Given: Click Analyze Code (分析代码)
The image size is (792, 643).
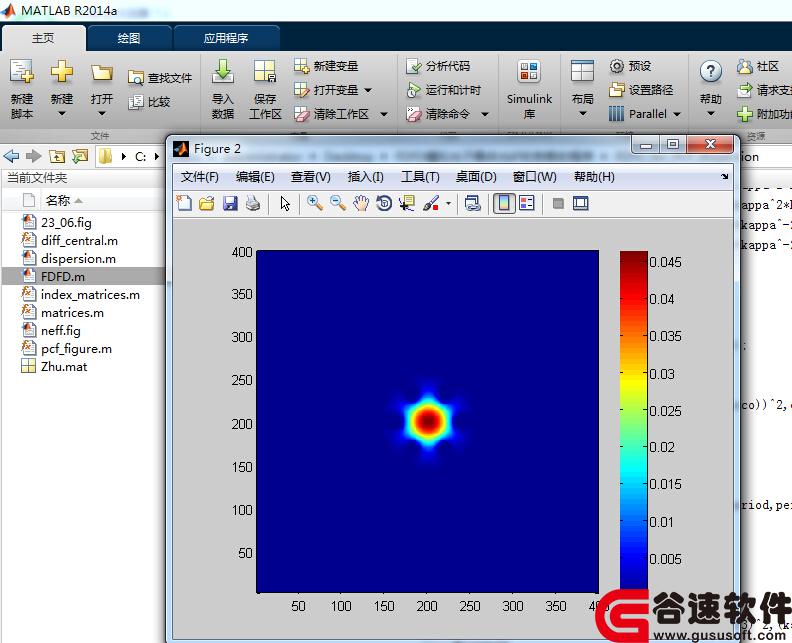Looking at the screenshot, I should (438, 66).
